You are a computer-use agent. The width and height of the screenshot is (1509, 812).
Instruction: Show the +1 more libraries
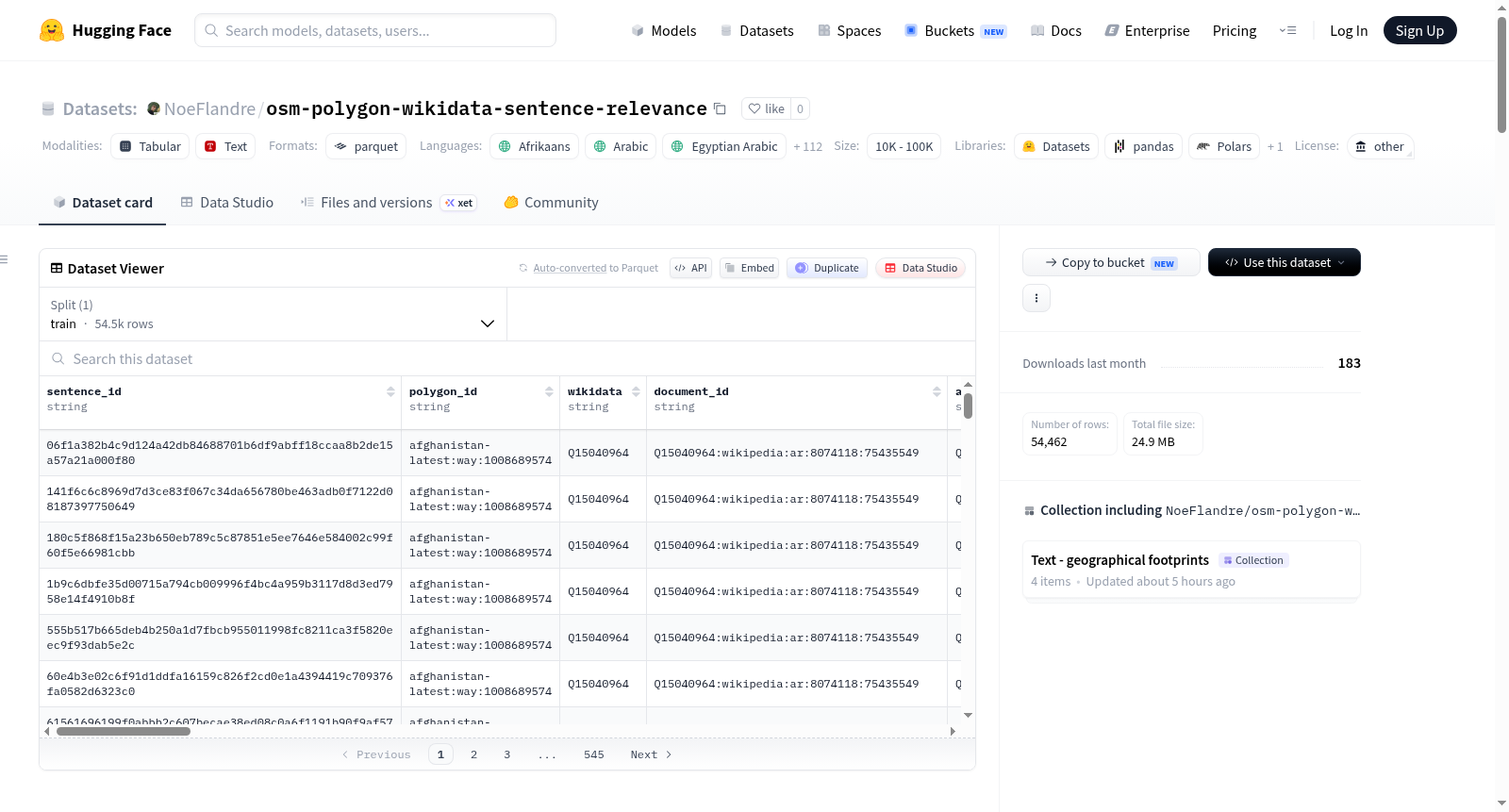pyautogui.click(x=1275, y=146)
